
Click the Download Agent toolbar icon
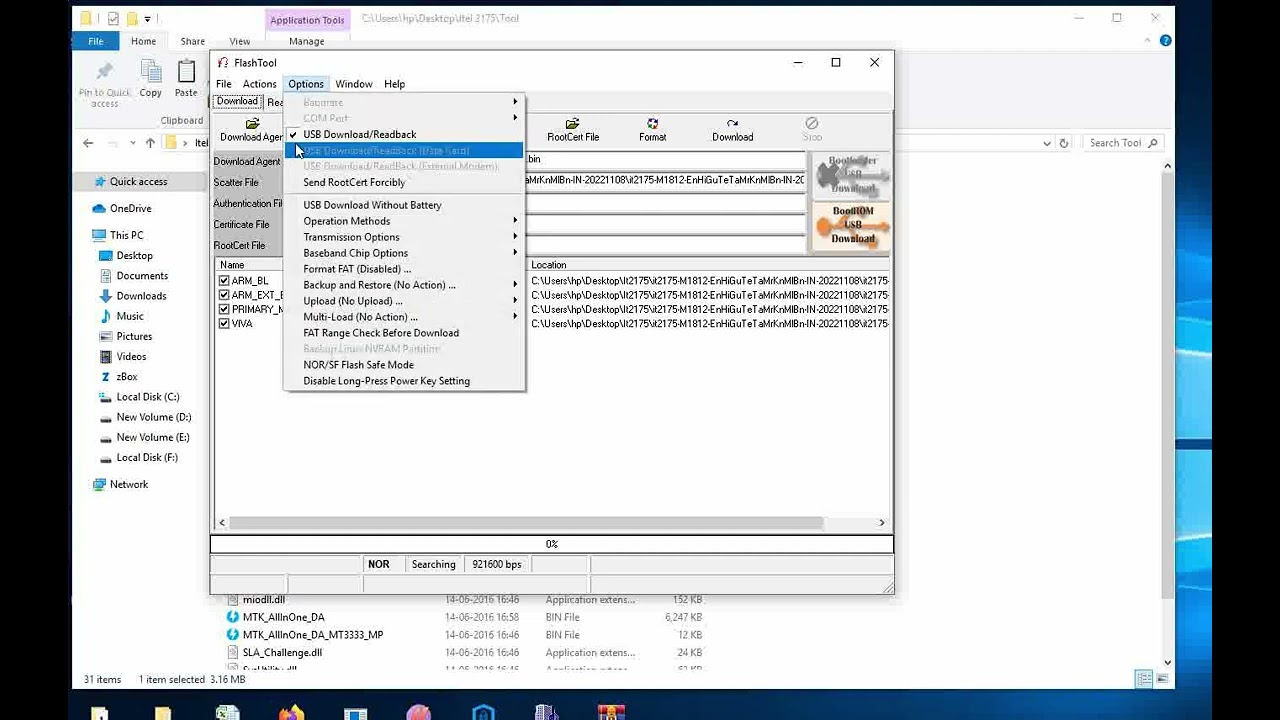point(251,130)
